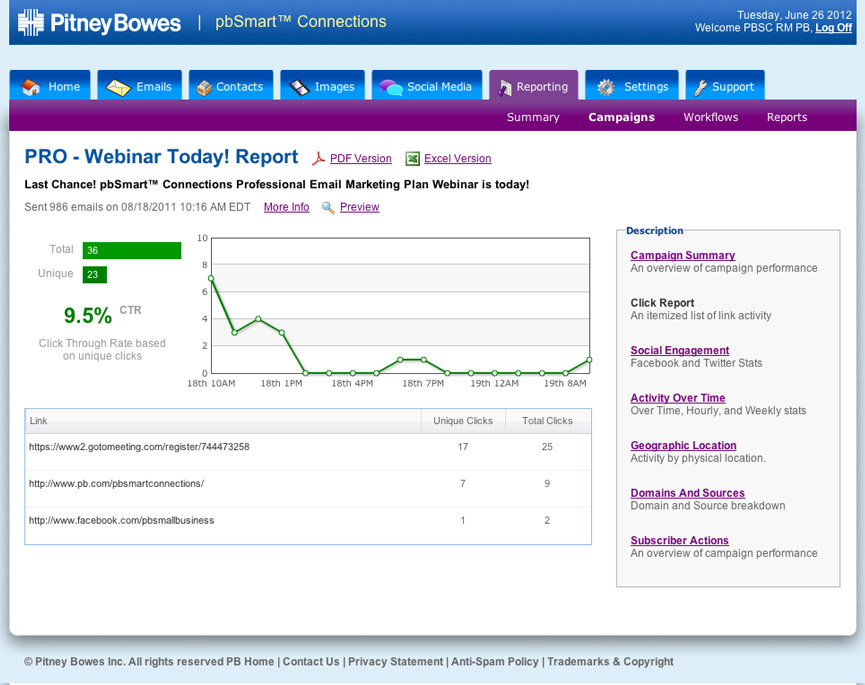This screenshot has height=685, width=865.
Task: Click the Images film strip icon
Action: pos(300,87)
